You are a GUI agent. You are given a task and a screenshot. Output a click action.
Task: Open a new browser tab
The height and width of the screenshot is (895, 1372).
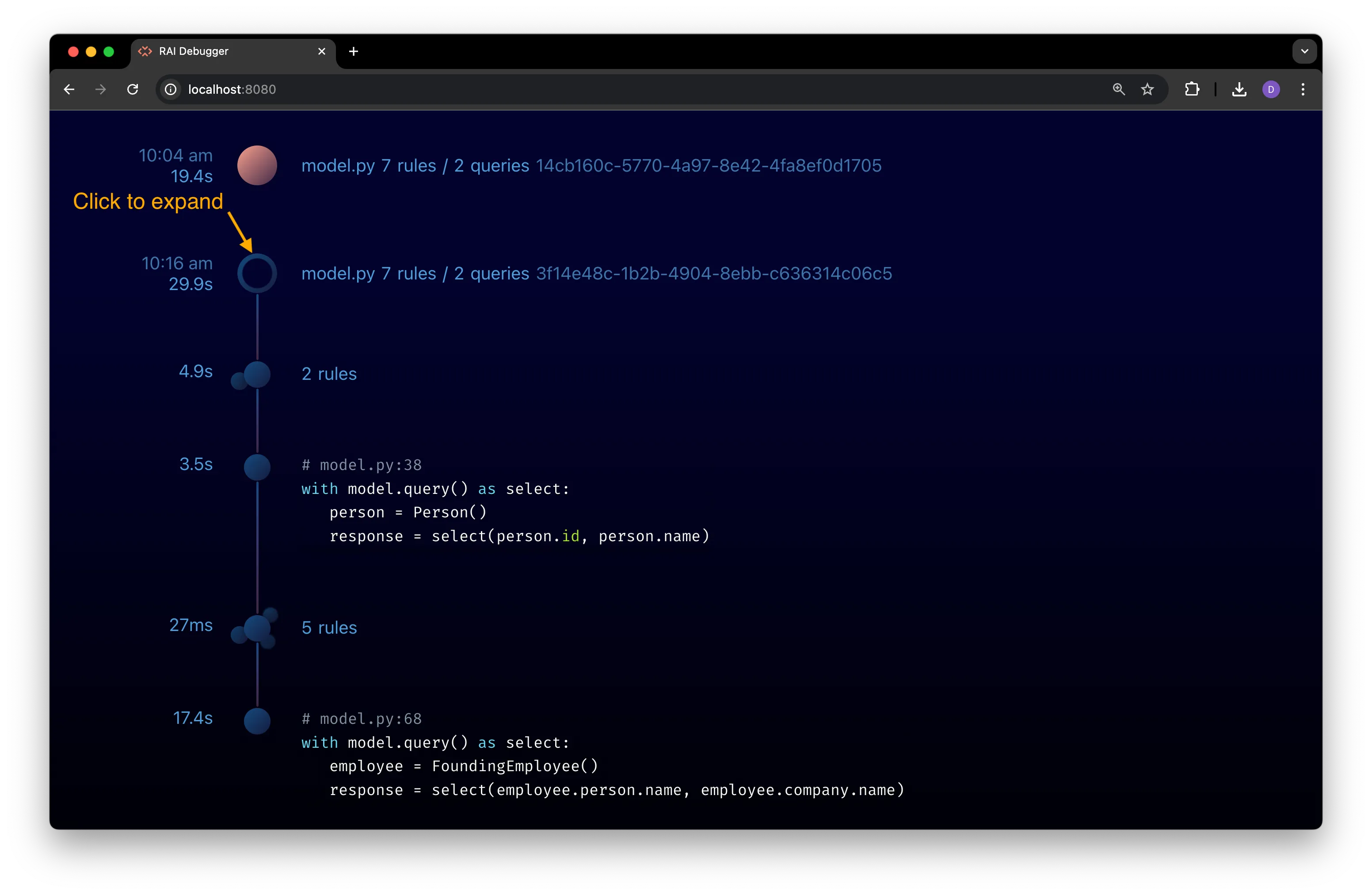click(x=353, y=51)
